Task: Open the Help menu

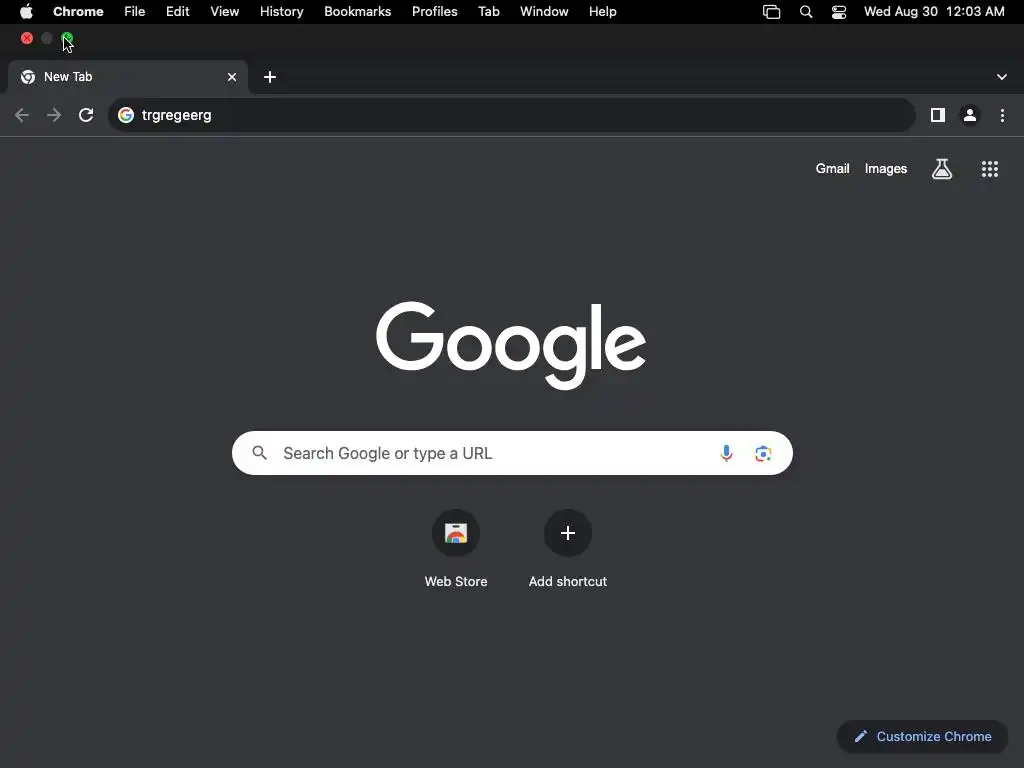Action: tap(603, 12)
